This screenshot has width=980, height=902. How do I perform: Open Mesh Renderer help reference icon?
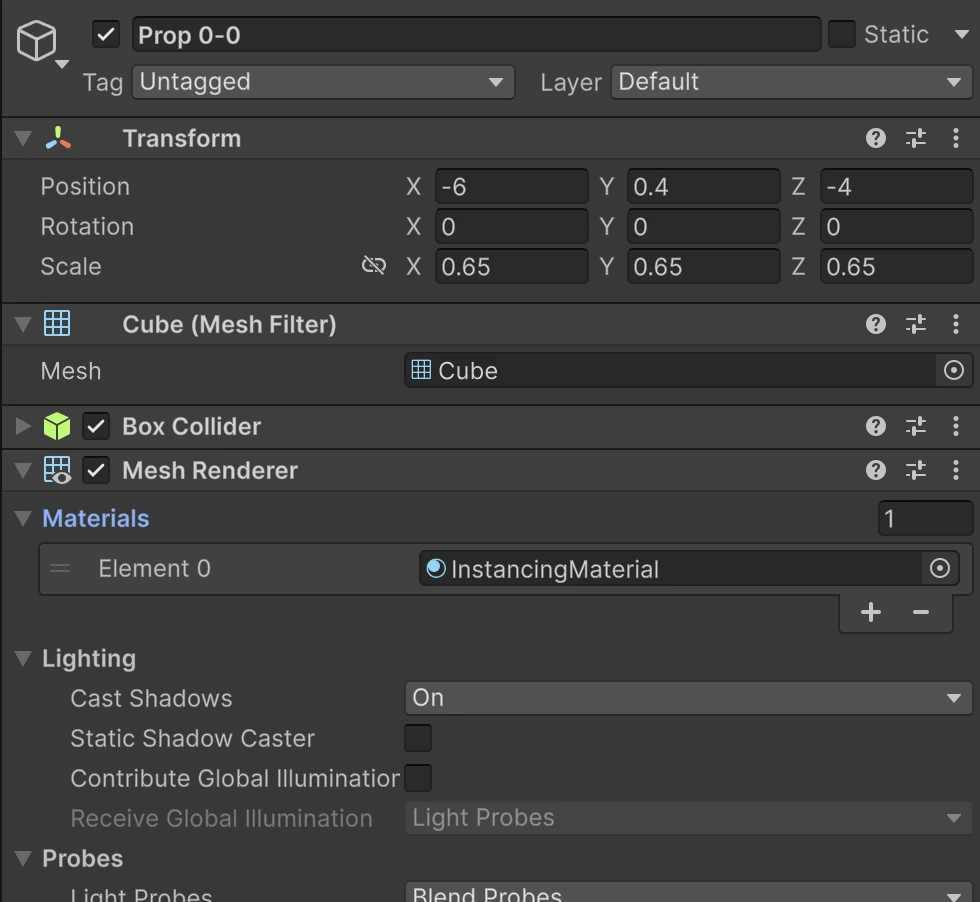(x=876, y=469)
